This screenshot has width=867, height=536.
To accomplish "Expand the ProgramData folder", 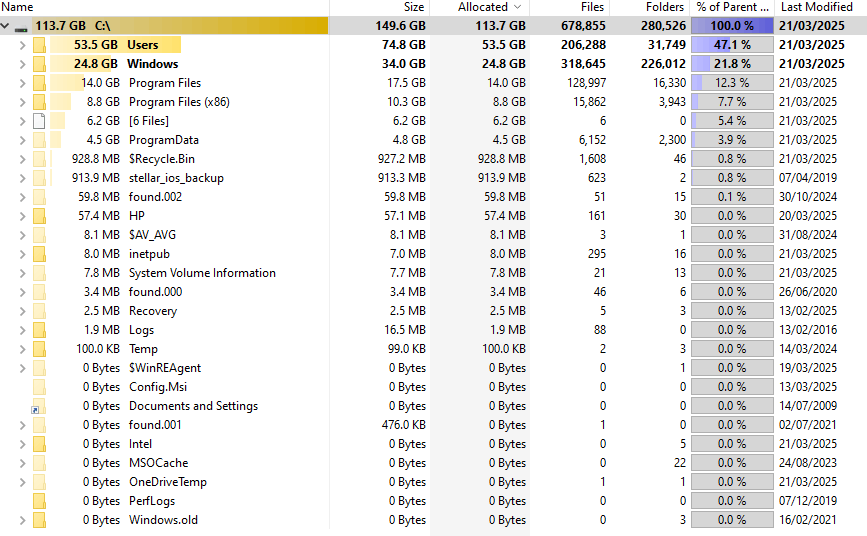I will coord(22,140).
